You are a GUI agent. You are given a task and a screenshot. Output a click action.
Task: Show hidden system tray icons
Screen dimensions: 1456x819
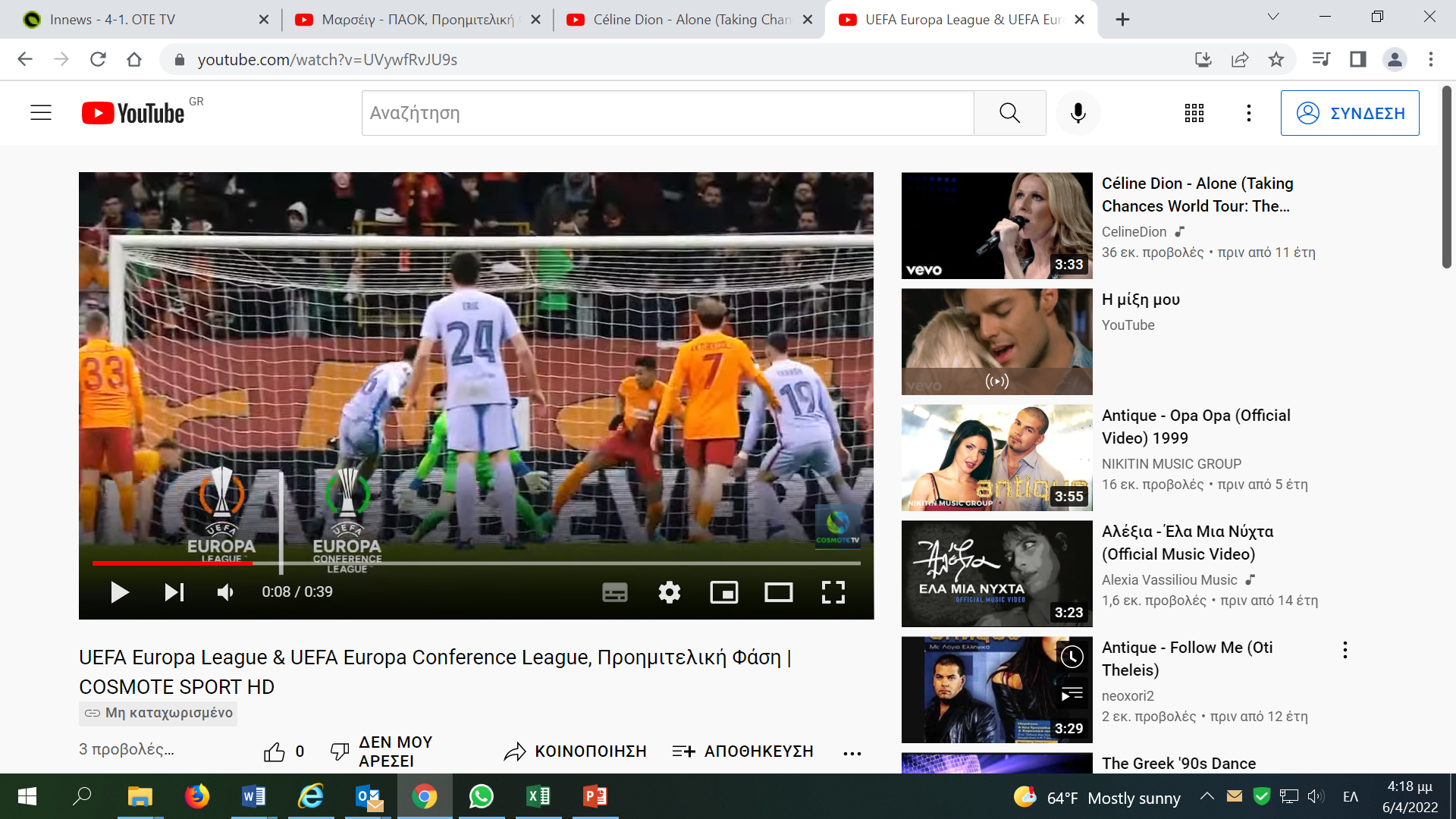point(1207,796)
